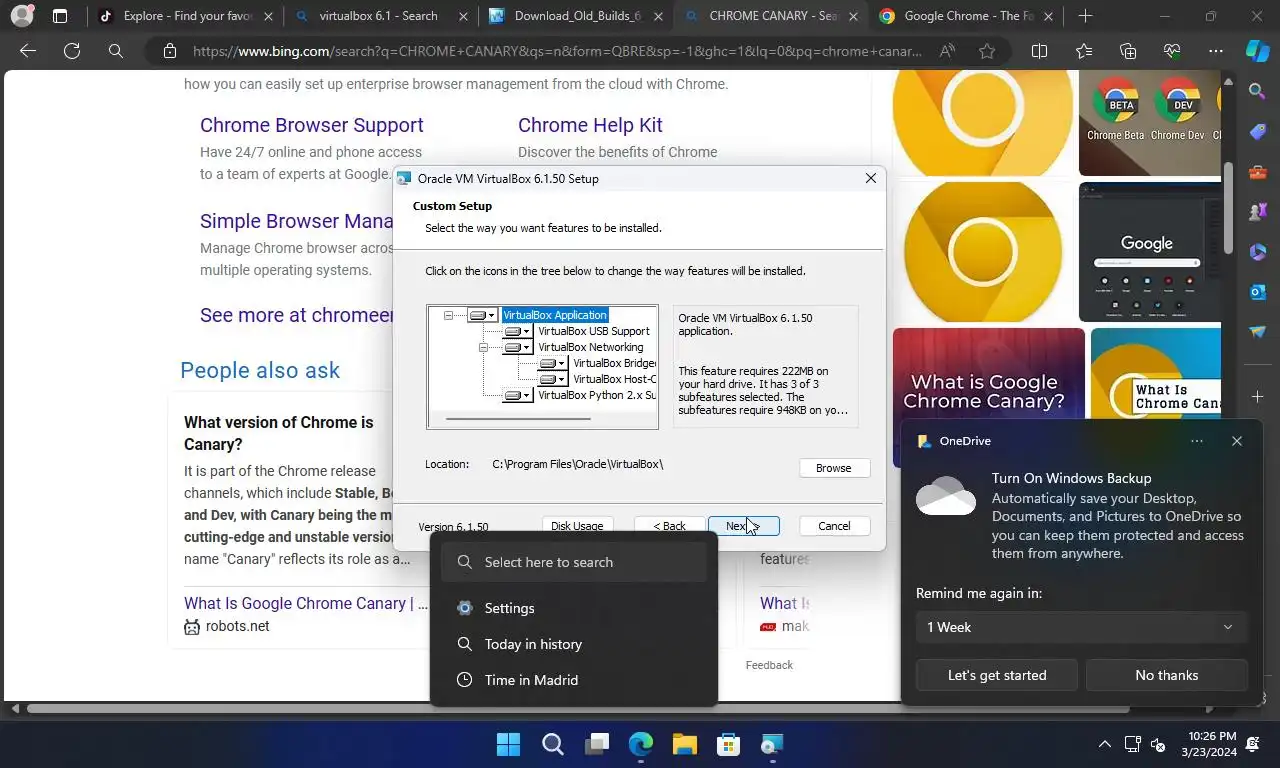Screen dimensions: 1280x768
Task: Open Microsoft 365 in Edge sidebar
Action: [1257, 252]
